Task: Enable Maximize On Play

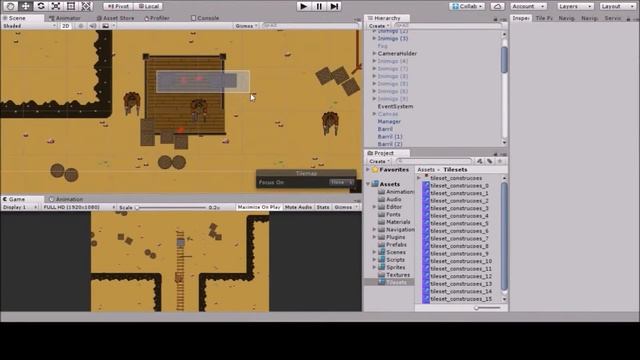Action: coord(259,207)
